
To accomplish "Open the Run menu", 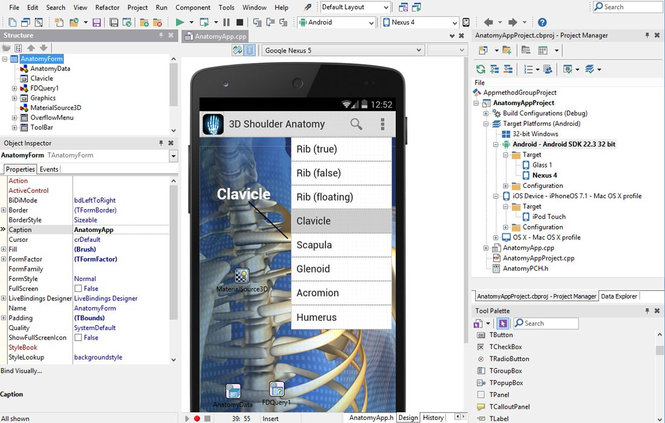I will point(161,7).
